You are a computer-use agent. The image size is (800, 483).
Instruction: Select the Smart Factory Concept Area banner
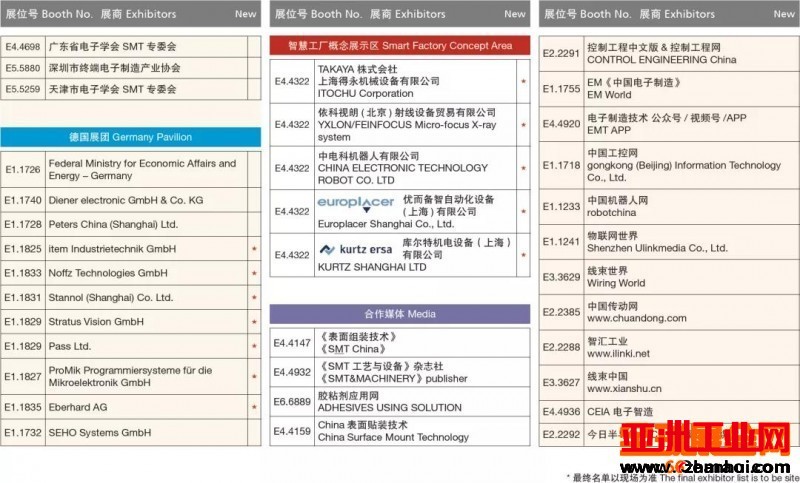point(399,45)
